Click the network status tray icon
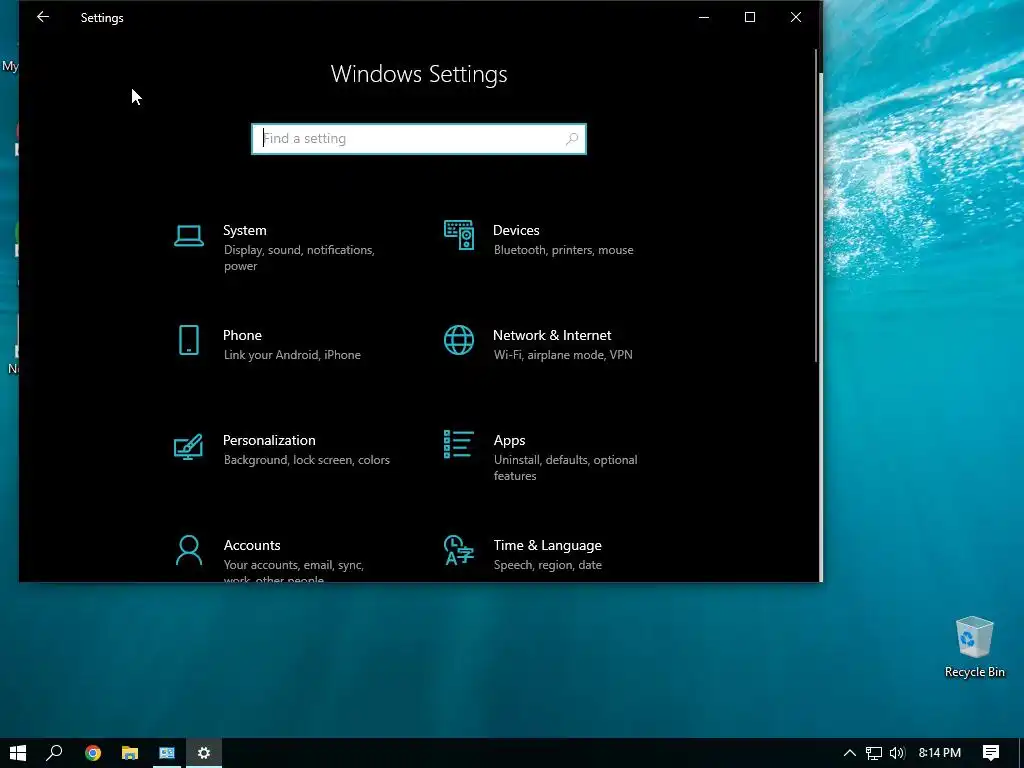The height and width of the screenshot is (768, 1024). point(874,753)
